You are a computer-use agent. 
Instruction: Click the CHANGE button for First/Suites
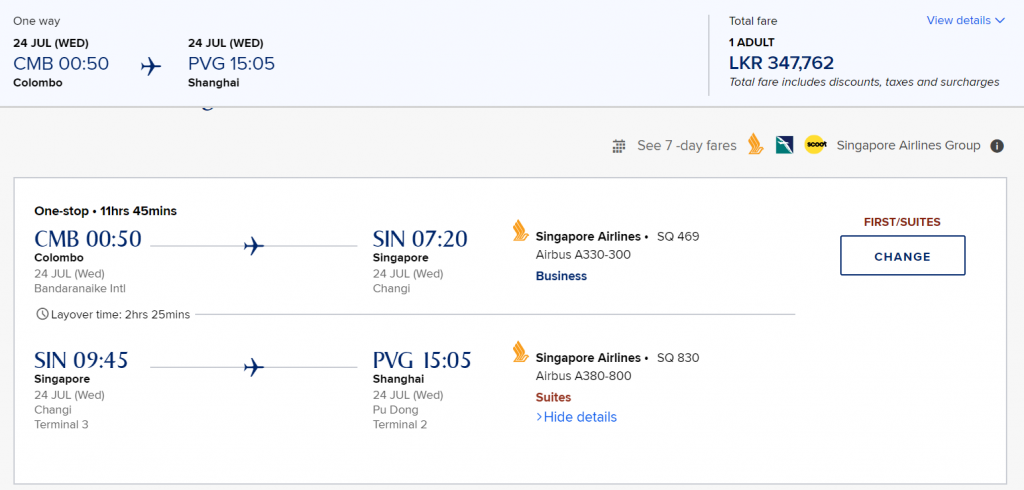coord(903,255)
